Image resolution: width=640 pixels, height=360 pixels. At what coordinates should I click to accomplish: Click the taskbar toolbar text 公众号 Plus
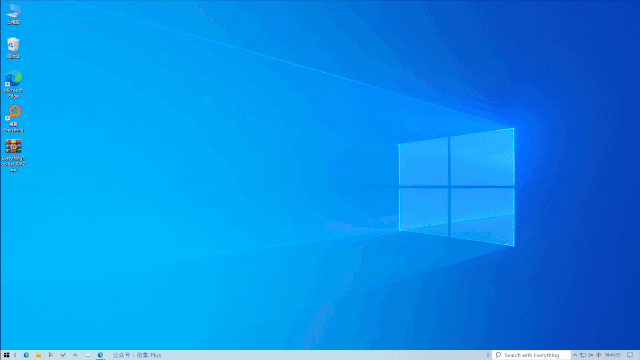137,355
